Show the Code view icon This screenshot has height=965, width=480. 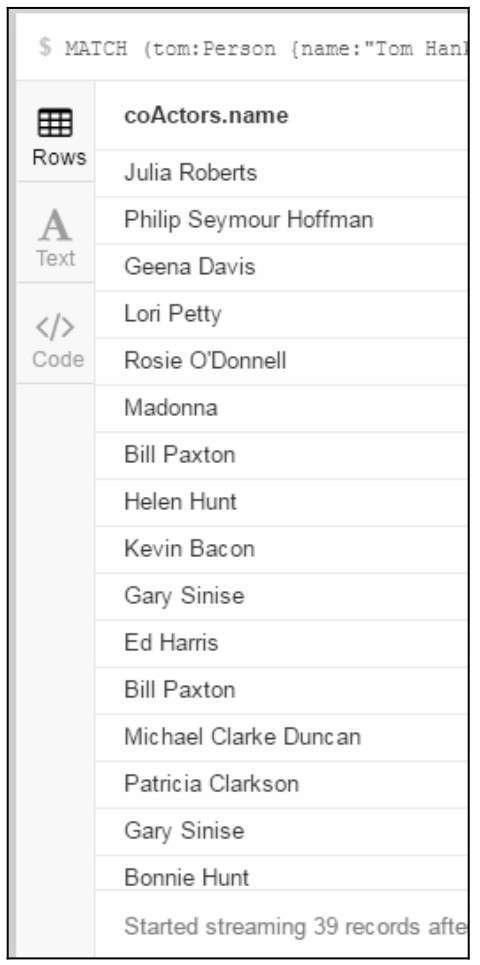55,327
